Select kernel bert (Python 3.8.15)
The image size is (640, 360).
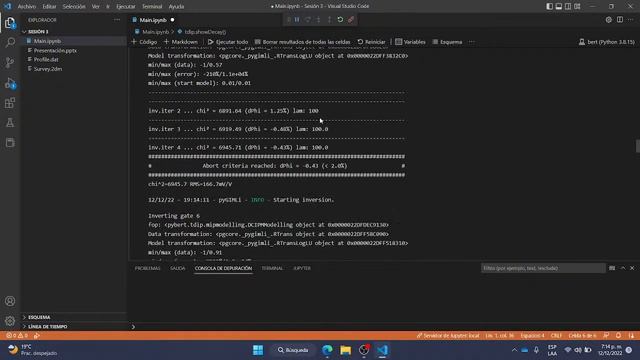tap(607, 42)
